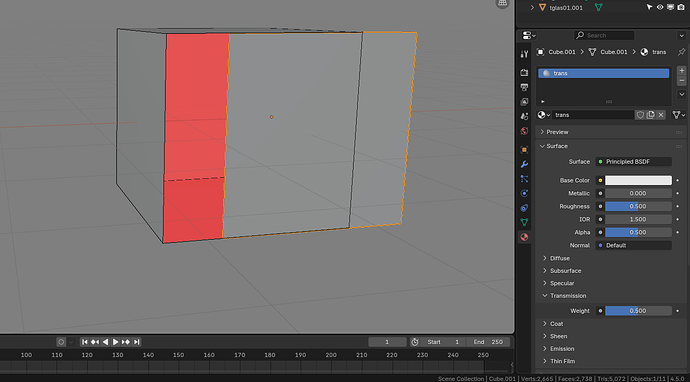The width and height of the screenshot is (690, 382).
Task: Add a new material slot
Action: 682,70
